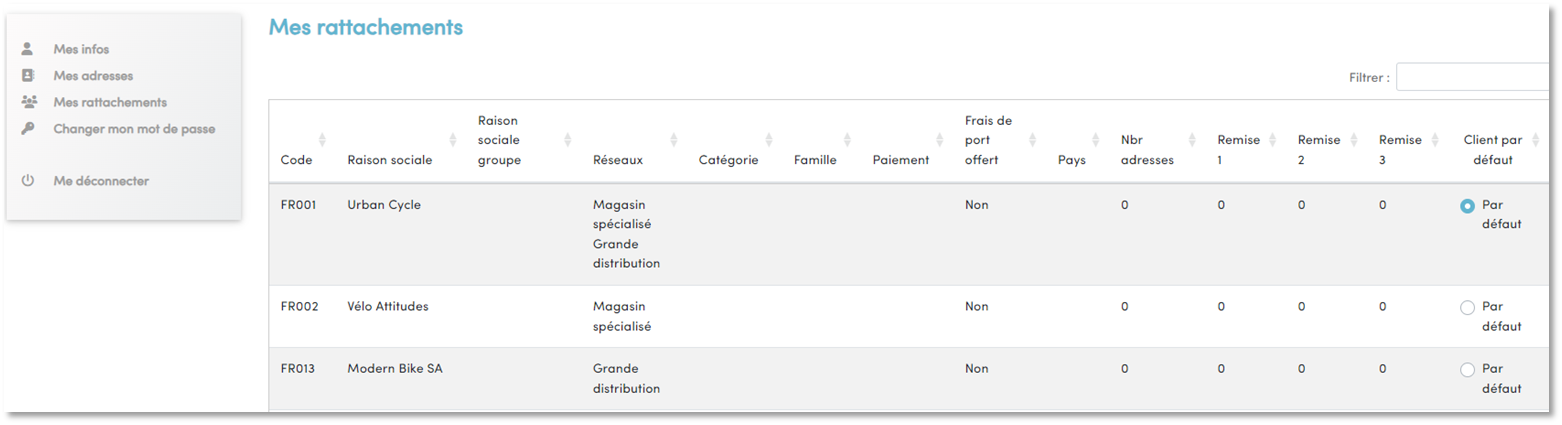Click the group icon for Mes rattachements
This screenshot has height=425, width=1562.
tap(29, 102)
